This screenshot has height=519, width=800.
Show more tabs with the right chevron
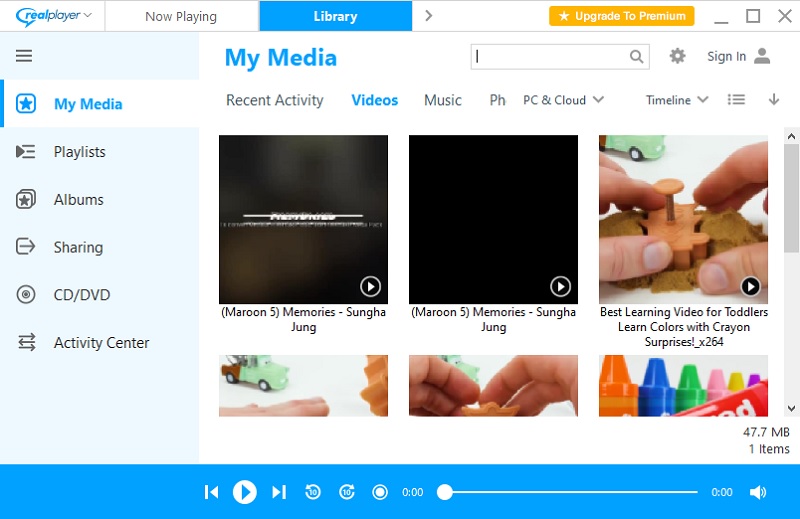coord(429,16)
